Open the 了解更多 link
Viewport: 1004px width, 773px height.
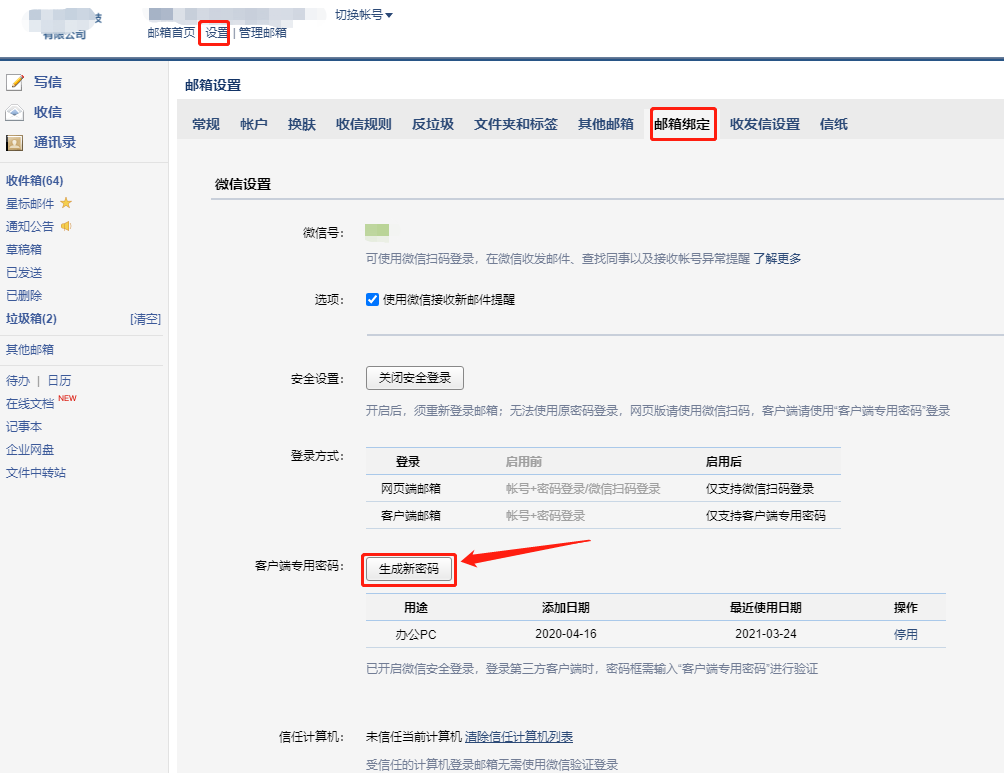(x=777, y=258)
